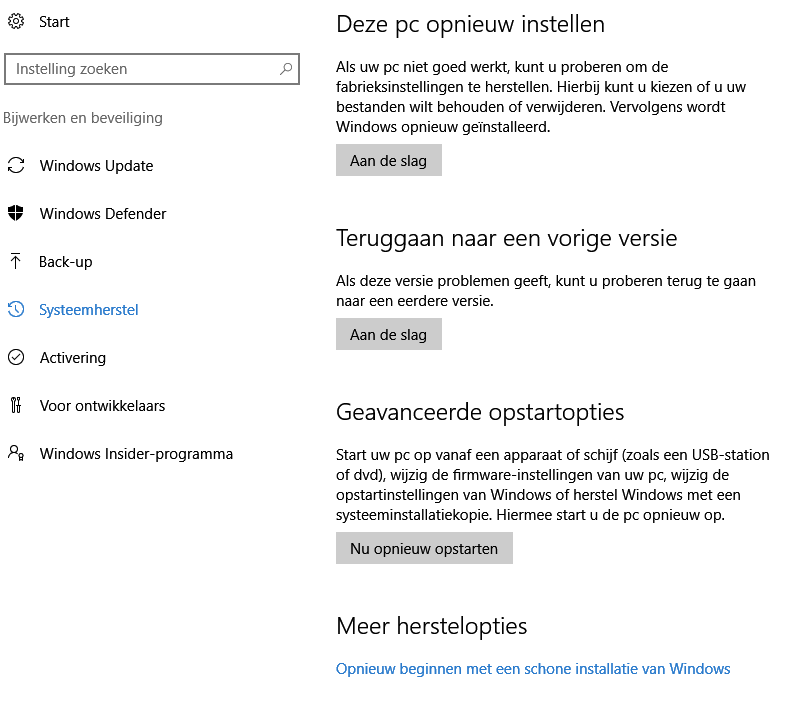Click the Nu opnieuw opstarten button

pos(424,549)
